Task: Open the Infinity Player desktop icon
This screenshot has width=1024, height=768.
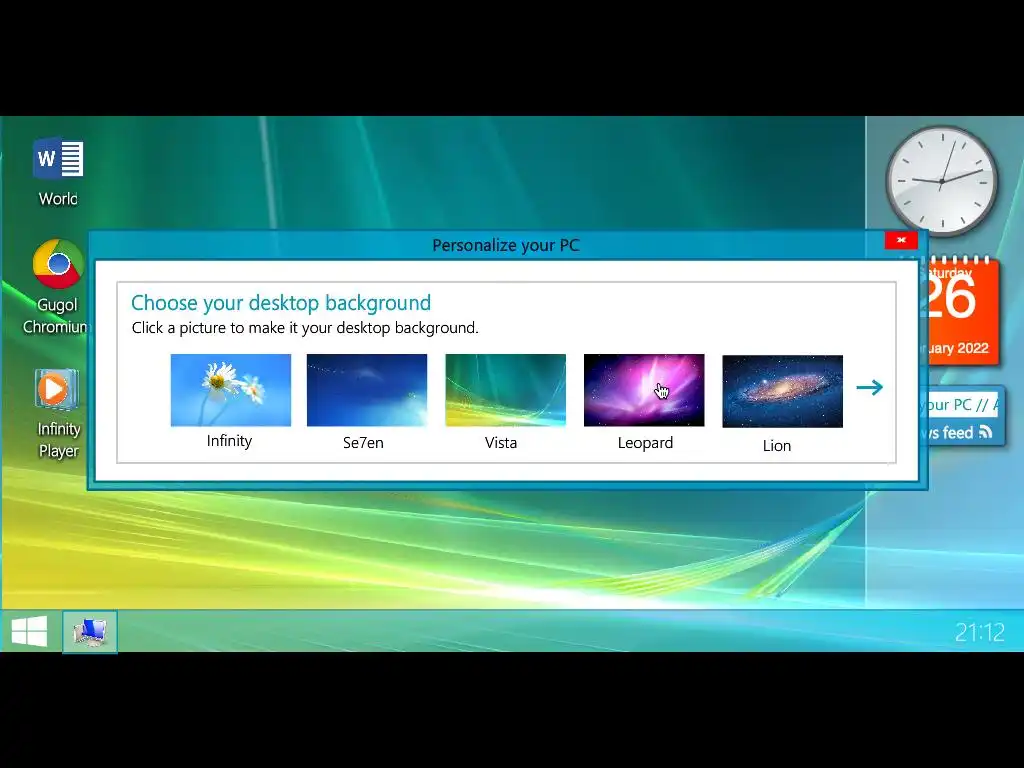Action: 57,413
